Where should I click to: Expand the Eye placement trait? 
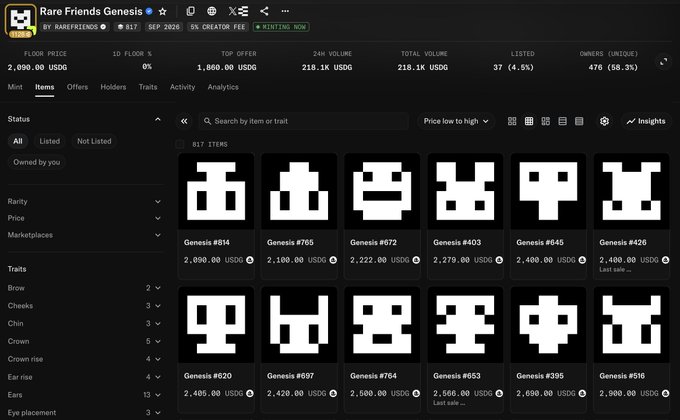(84, 413)
